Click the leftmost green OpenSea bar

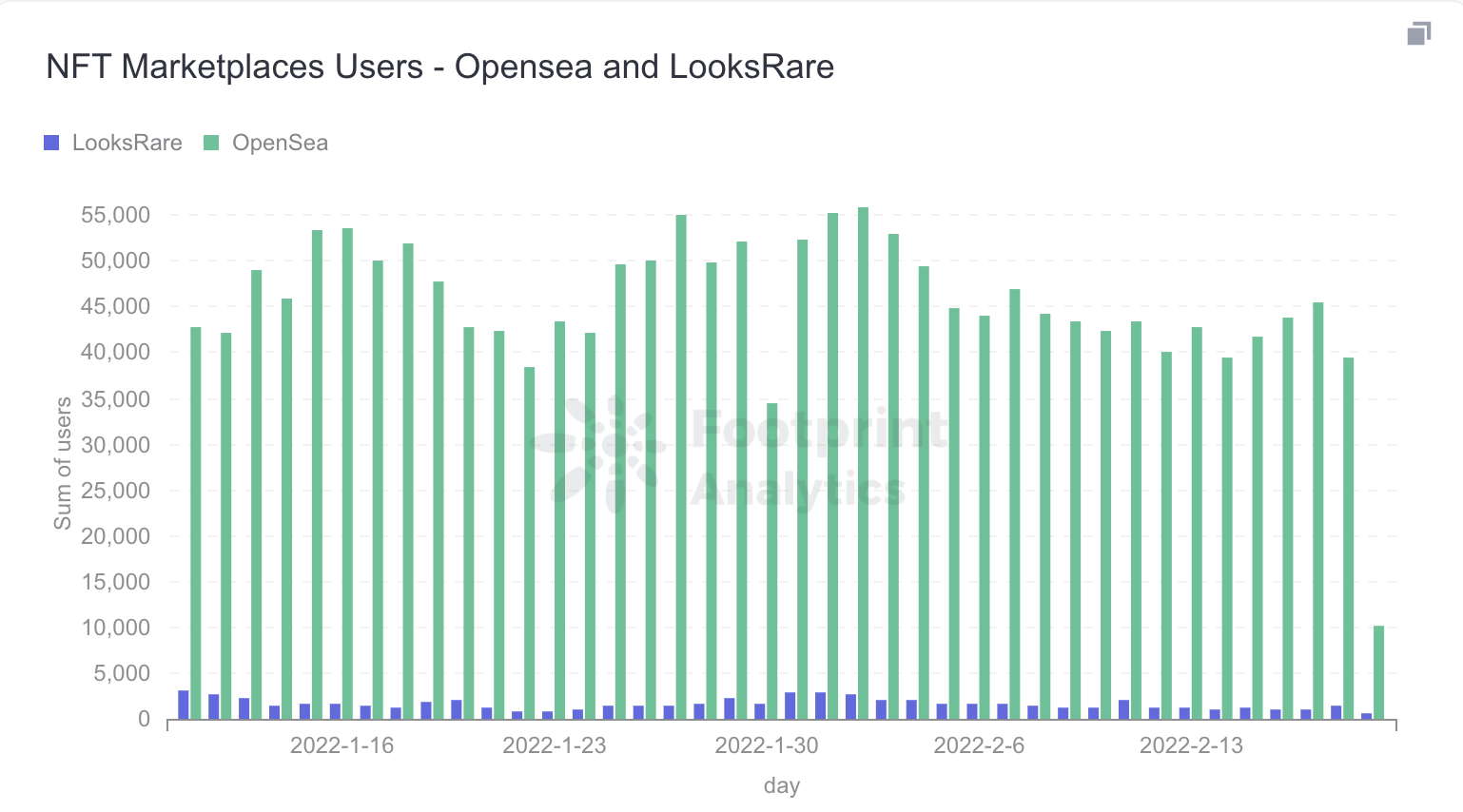pyautogui.click(x=196, y=523)
